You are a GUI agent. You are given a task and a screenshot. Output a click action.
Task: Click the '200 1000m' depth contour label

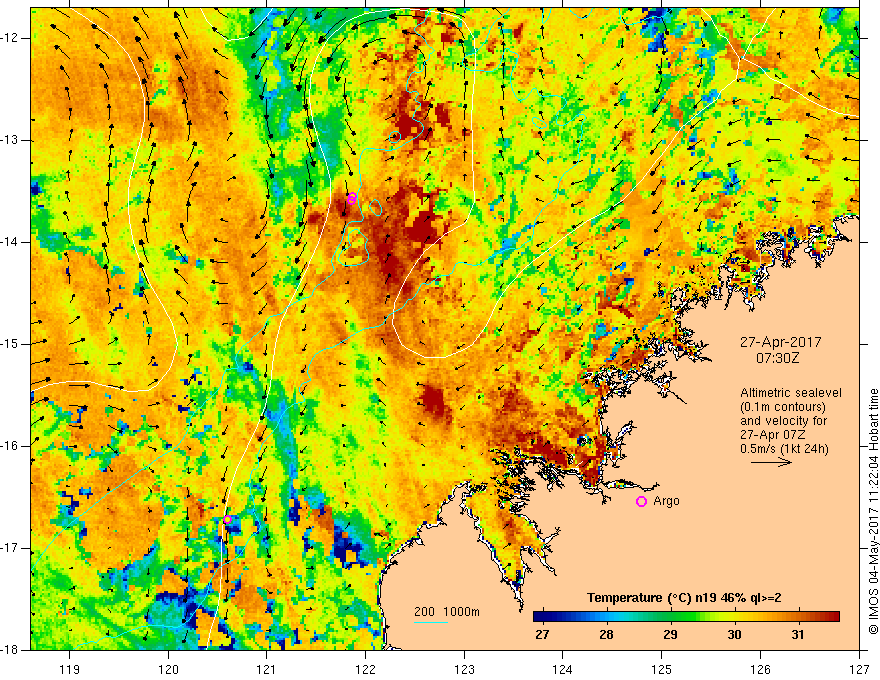(447, 612)
